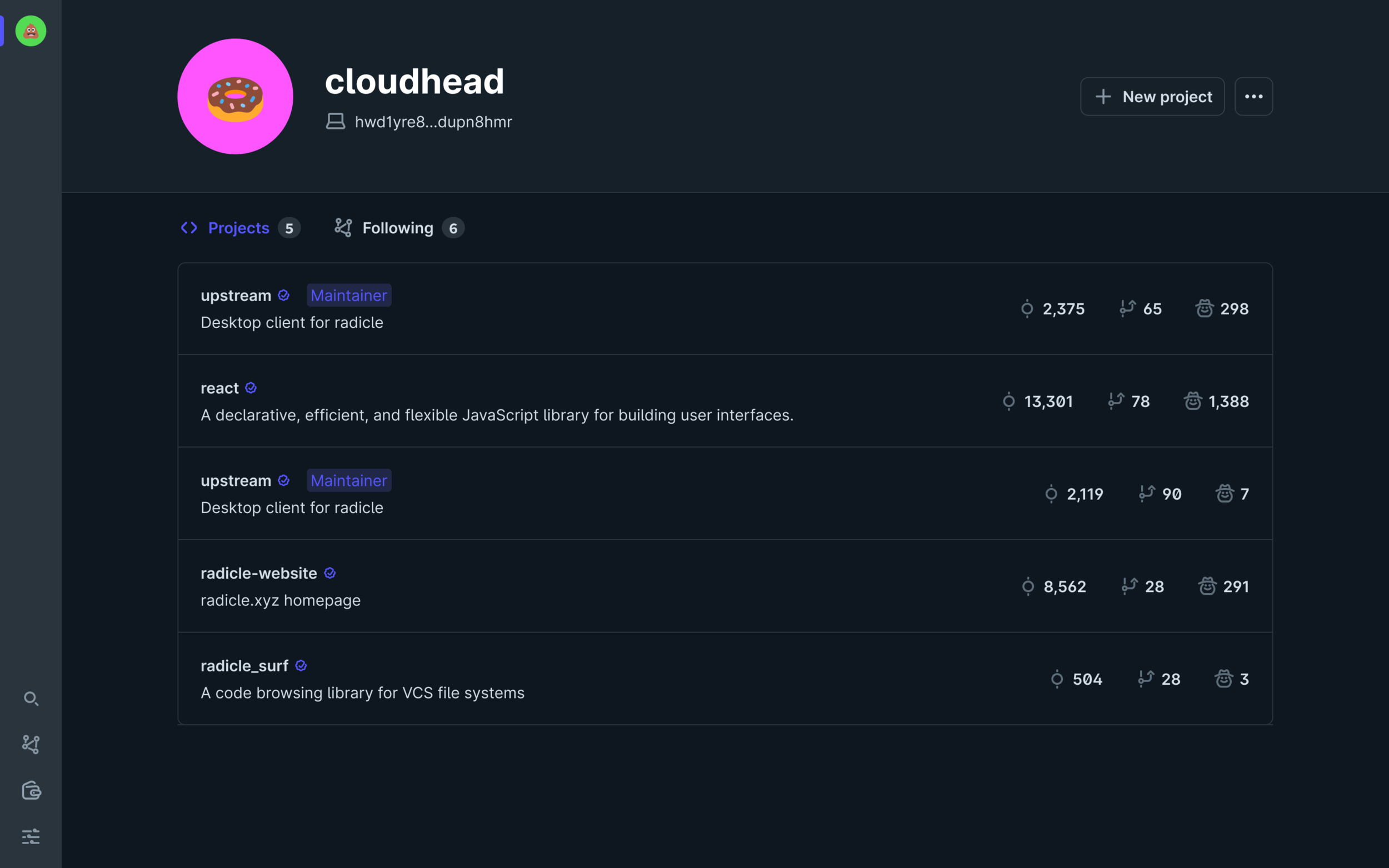Click the verified badge next to react
The width and height of the screenshot is (1389, 868).
point(251,388)
